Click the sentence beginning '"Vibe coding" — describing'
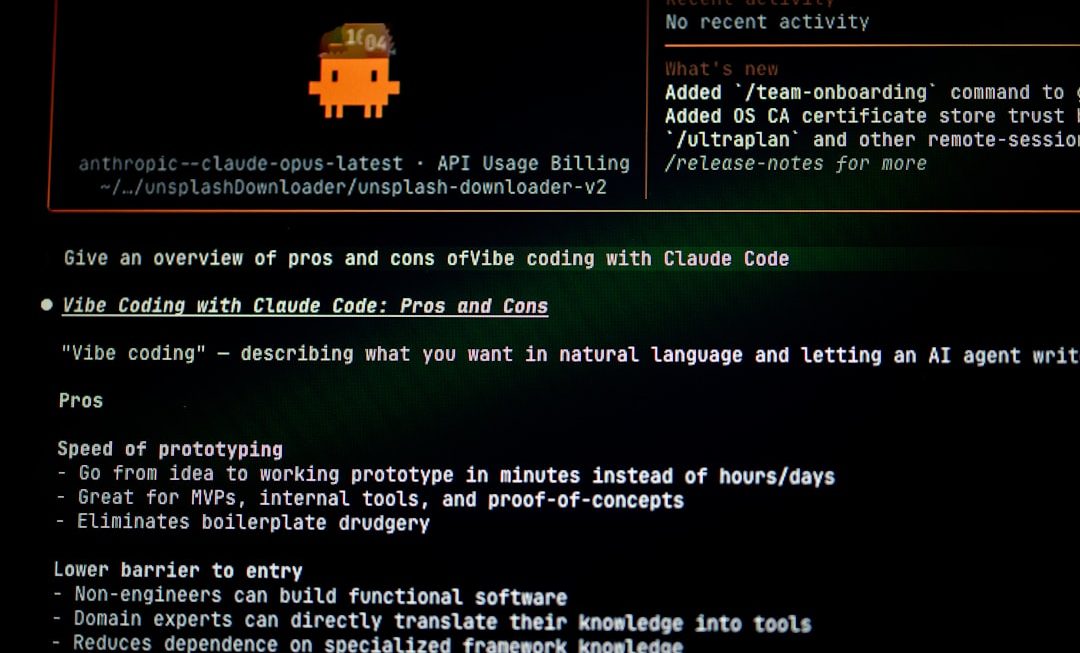1080x653 pixels. coord(570,355)
